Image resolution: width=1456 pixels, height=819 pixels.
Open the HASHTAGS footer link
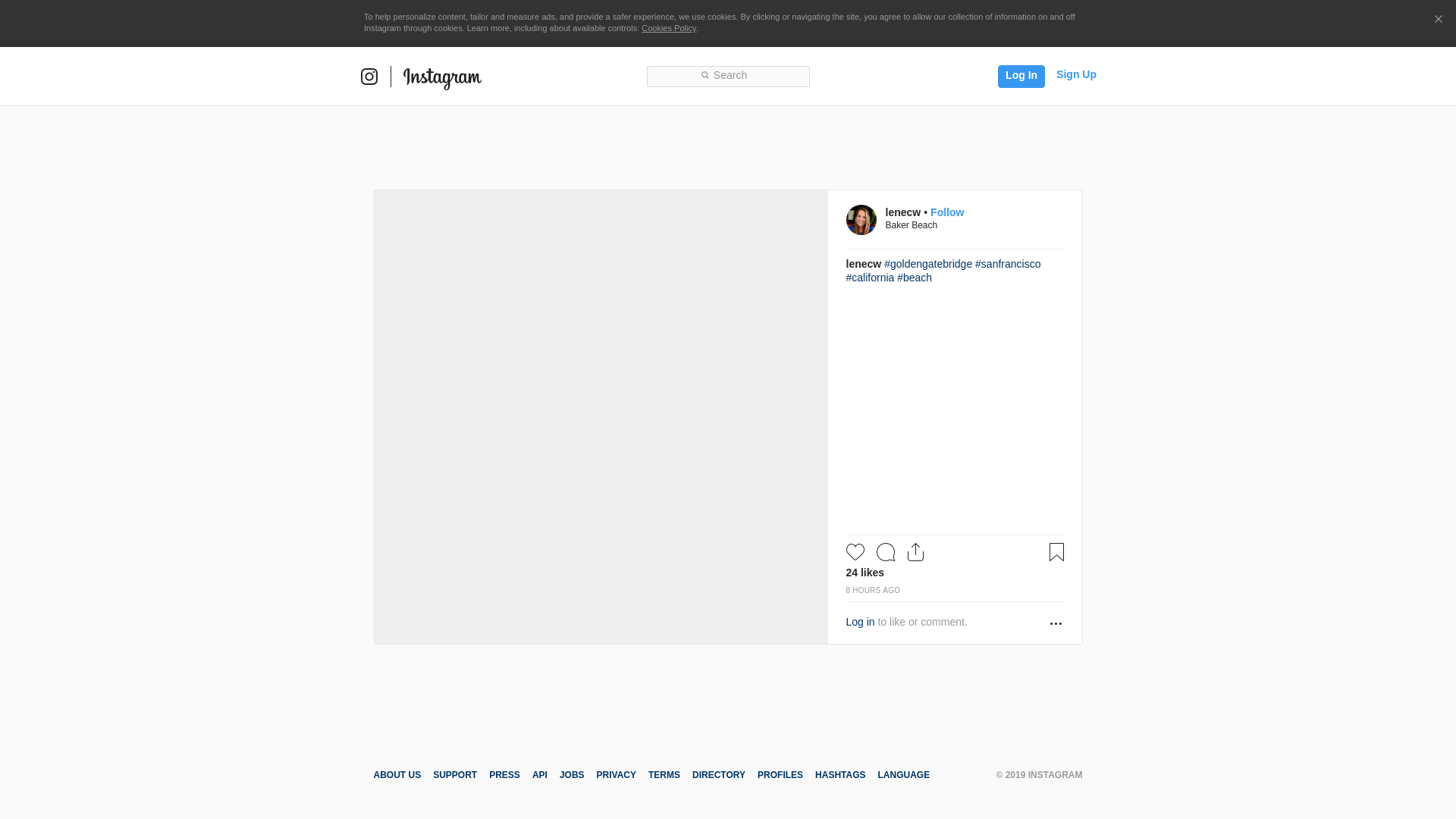pos(839,775)
